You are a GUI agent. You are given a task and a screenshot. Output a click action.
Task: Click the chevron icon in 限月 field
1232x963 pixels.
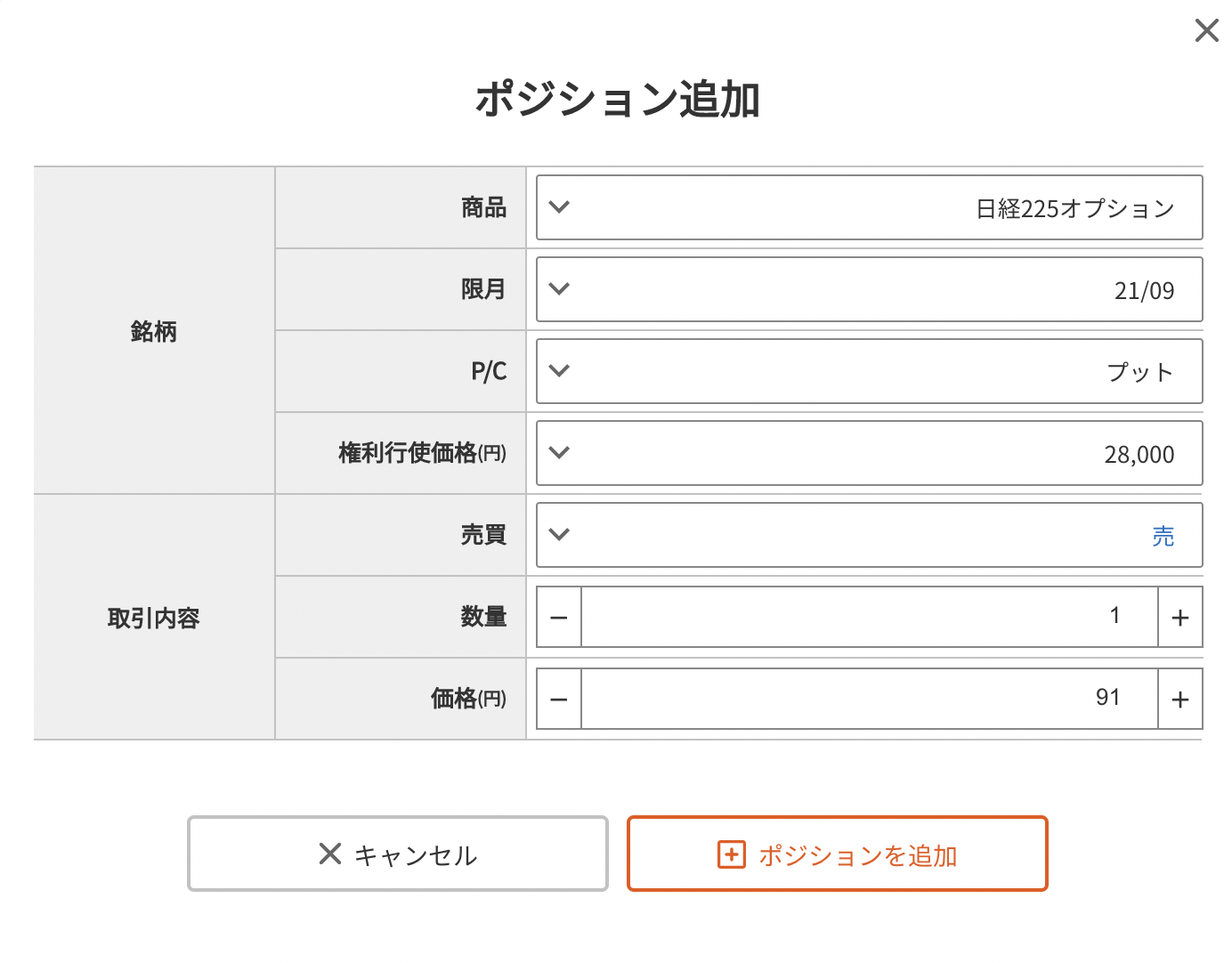point(559,288)
